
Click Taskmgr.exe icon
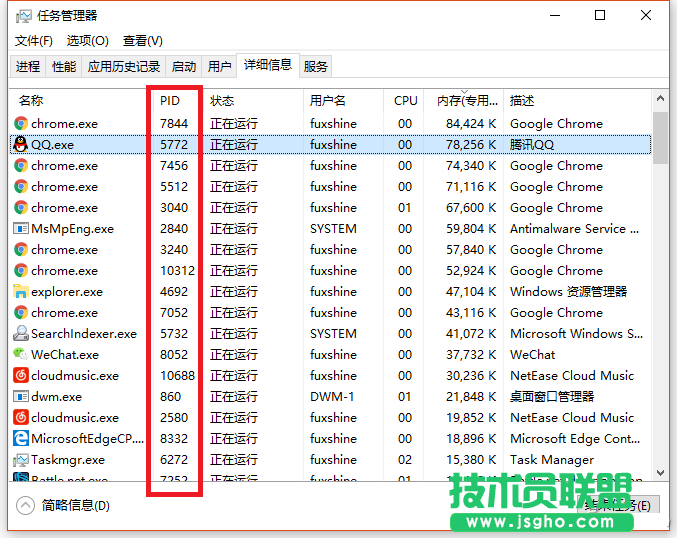pos(20,459)
